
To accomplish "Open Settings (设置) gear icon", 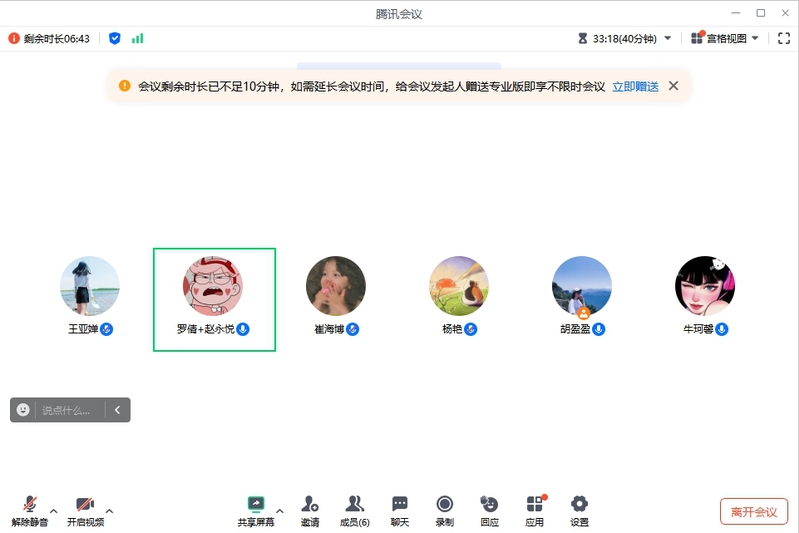I will click(579, 505).
